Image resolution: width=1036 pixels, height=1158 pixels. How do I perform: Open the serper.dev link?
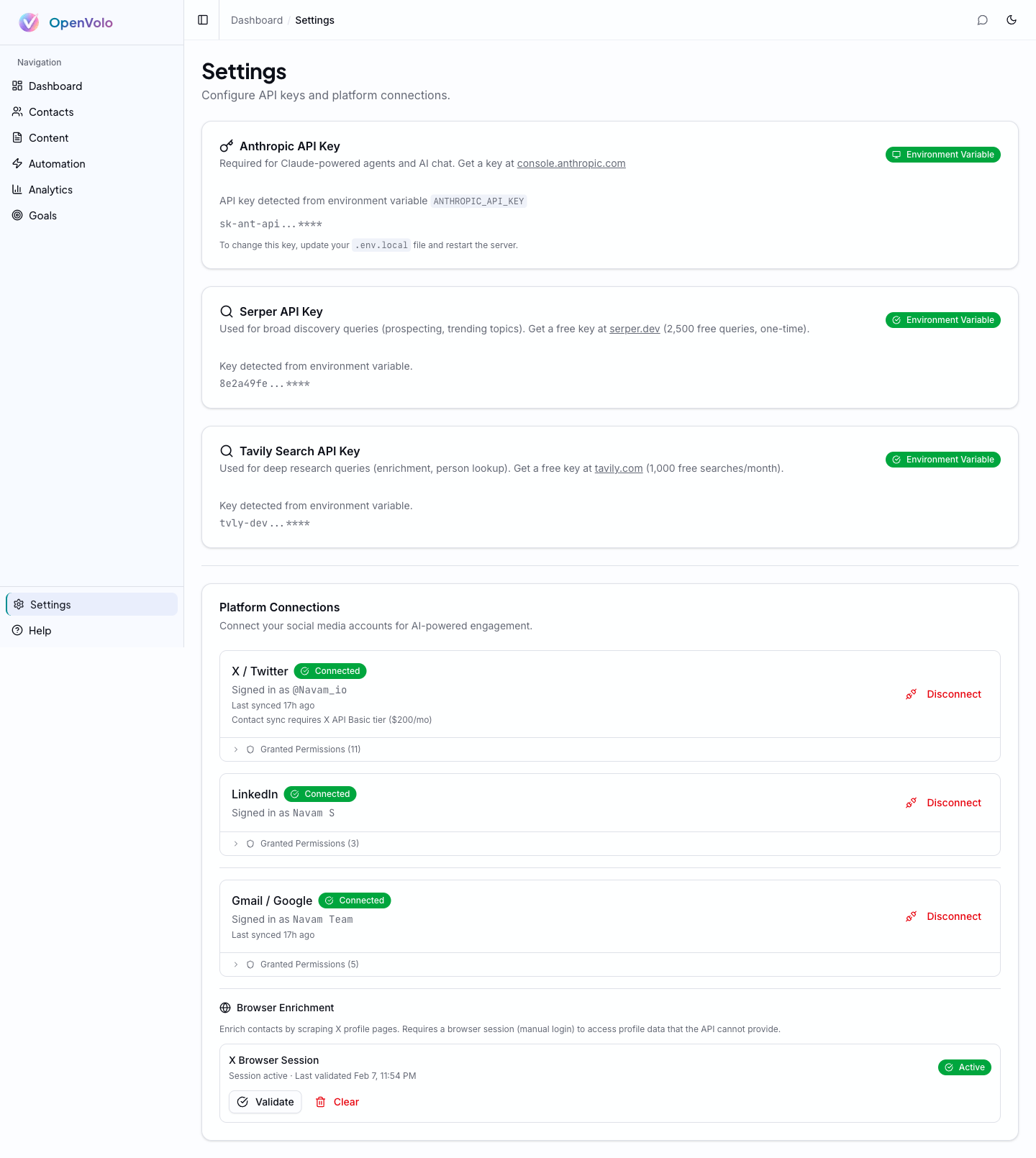[x=635, y=329]
